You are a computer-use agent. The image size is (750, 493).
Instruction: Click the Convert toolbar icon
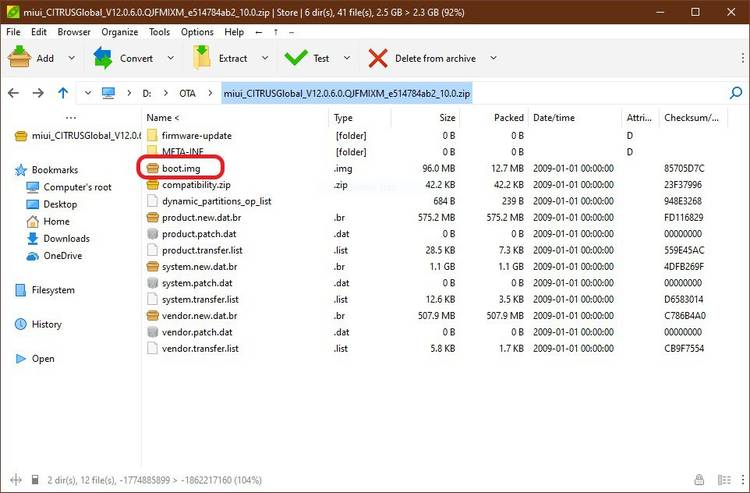(x=104, y=58)
